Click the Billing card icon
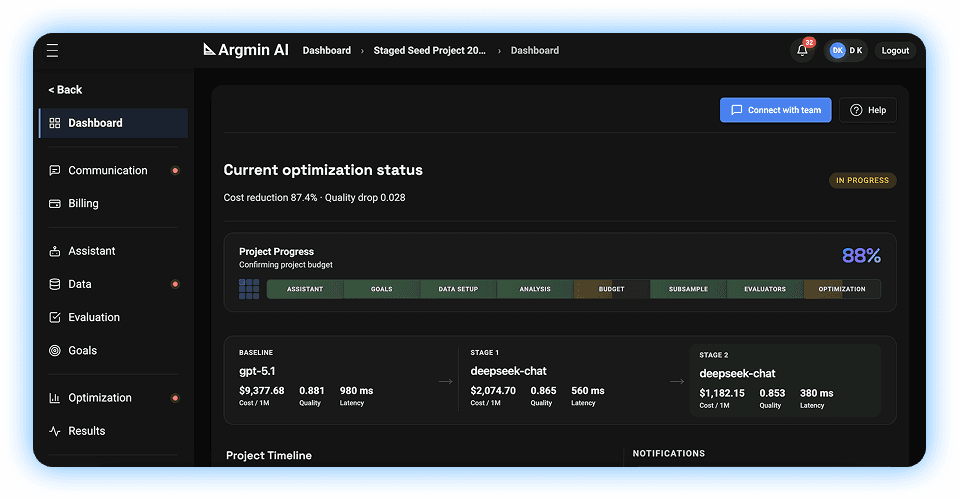This screenshot has height=500, width=959. 54,204
